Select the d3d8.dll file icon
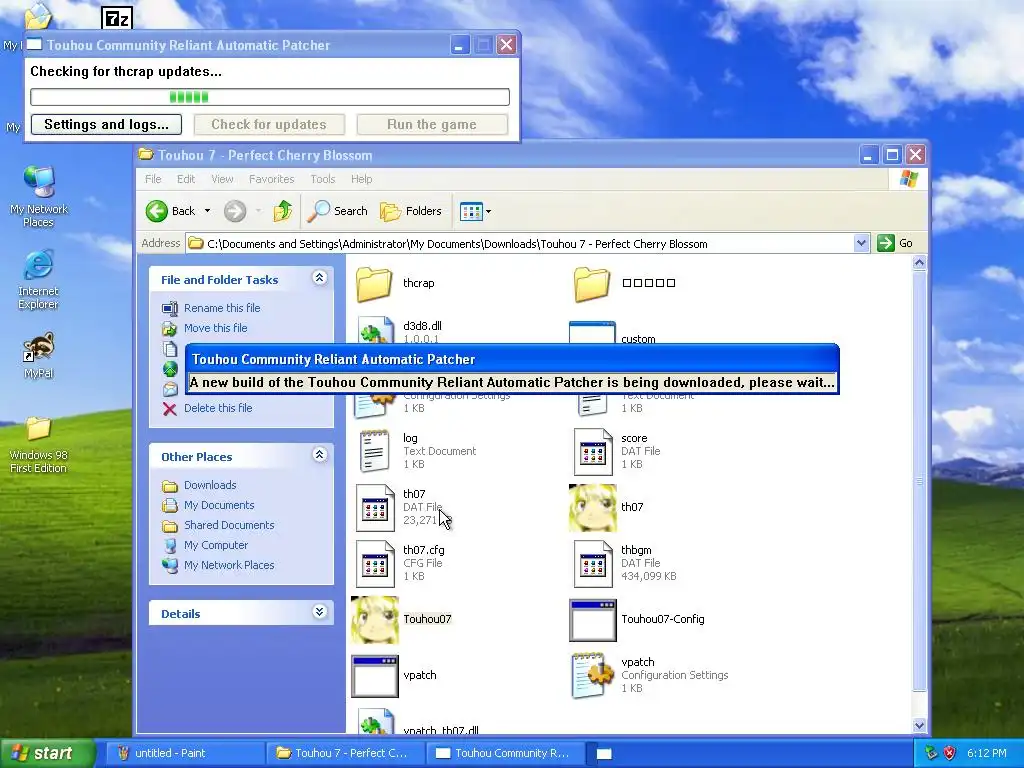 coord(375,331)
